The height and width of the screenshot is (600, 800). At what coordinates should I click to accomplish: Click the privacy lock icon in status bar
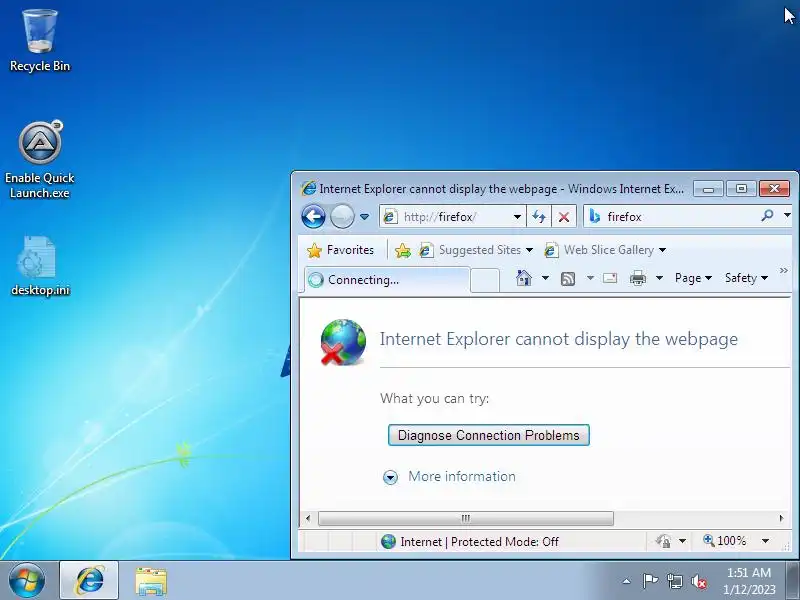click(x=663, y=541)
